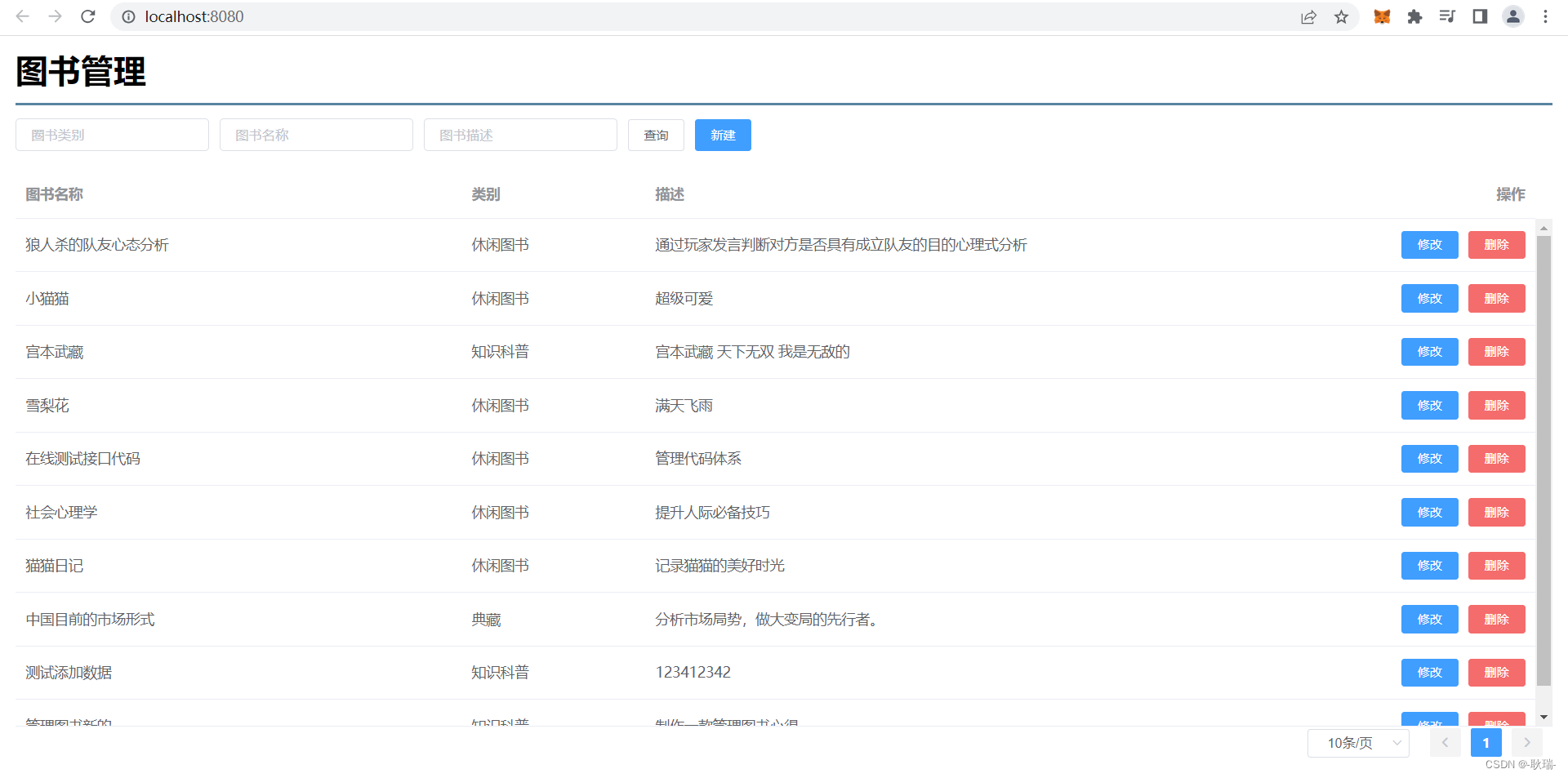The width and height of the screenshot is (1568, 778).
Task: Click 修改 for 社会心理学
Action: coord(1429,512)
